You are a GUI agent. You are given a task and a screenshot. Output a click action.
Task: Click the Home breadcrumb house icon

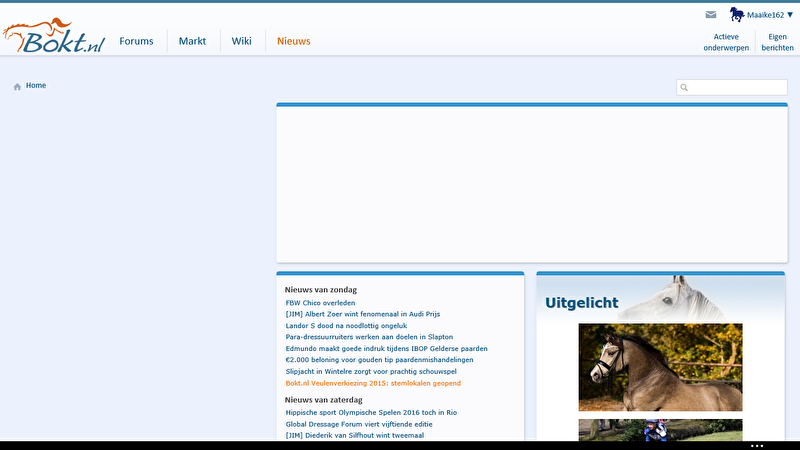(17, 86)
